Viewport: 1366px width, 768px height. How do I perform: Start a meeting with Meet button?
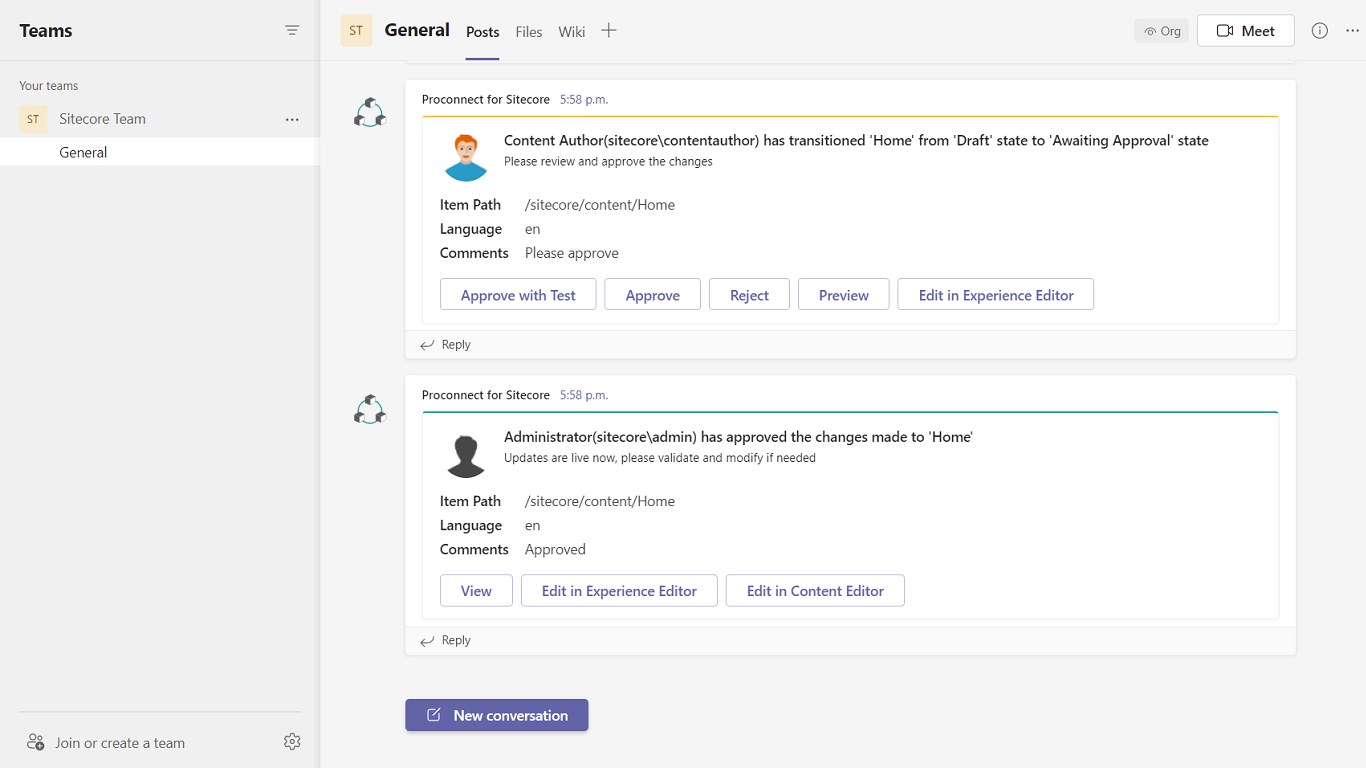pos(1245,31)
